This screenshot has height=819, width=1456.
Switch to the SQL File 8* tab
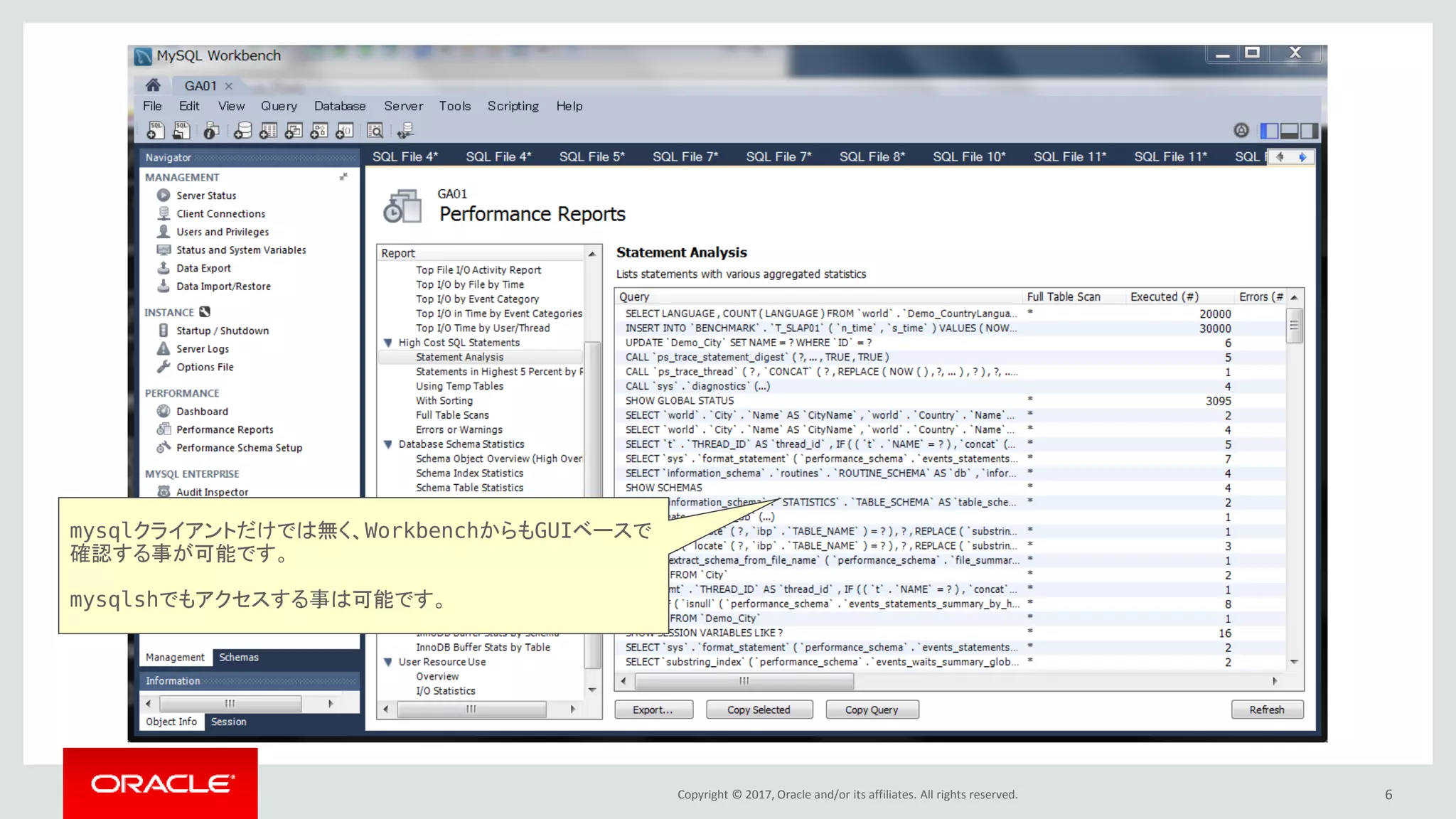point(872,156)
